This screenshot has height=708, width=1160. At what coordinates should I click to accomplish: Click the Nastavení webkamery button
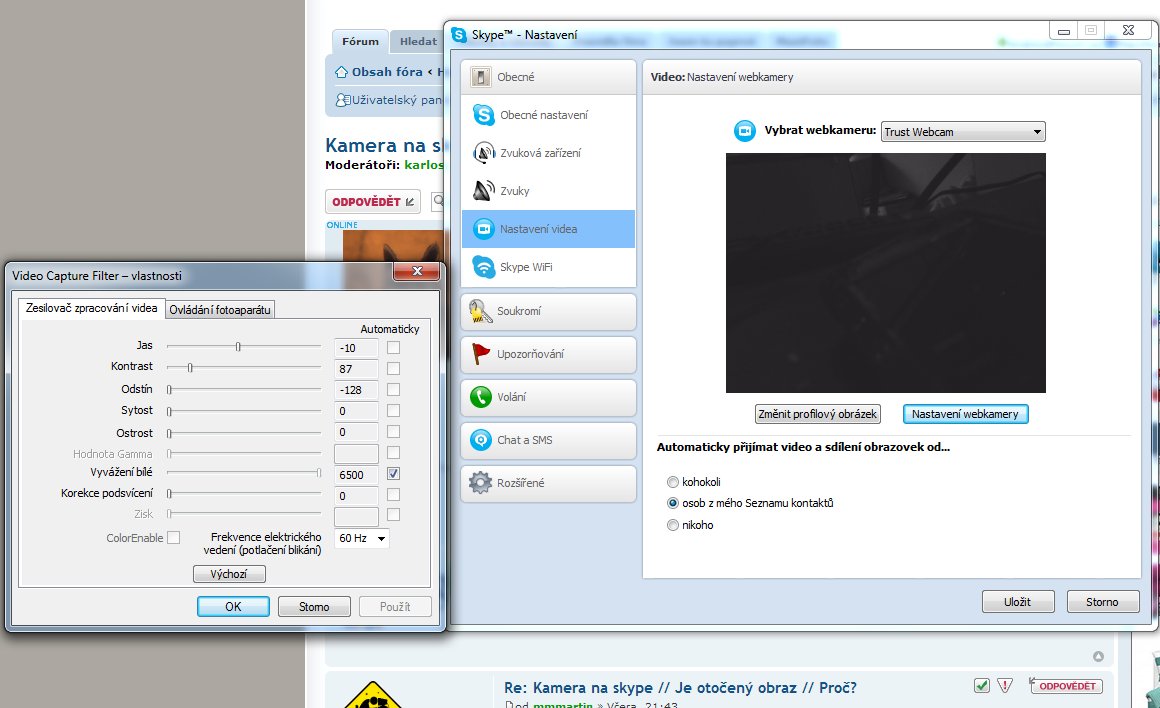tap(965, 414)
